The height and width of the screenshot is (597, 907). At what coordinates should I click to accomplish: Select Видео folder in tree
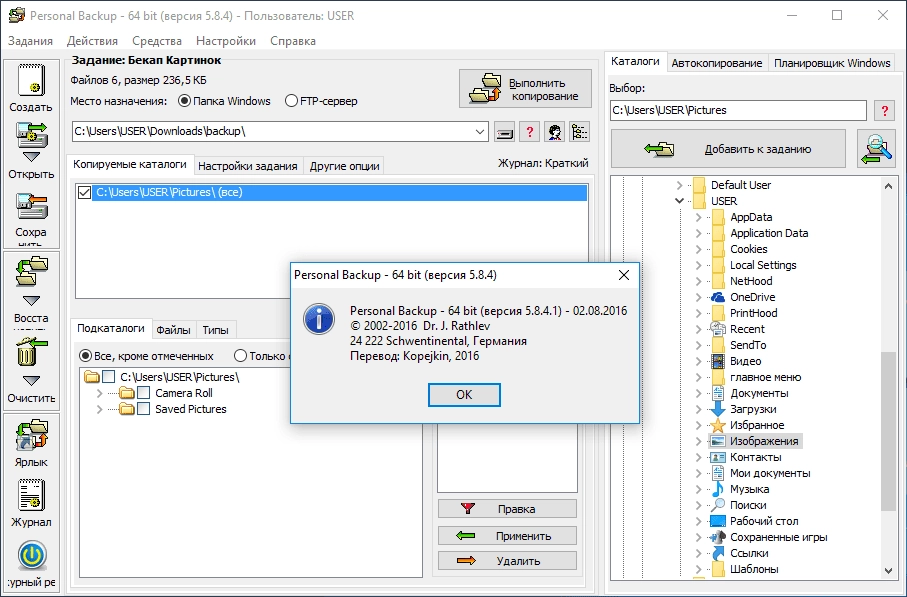[745, 361]
